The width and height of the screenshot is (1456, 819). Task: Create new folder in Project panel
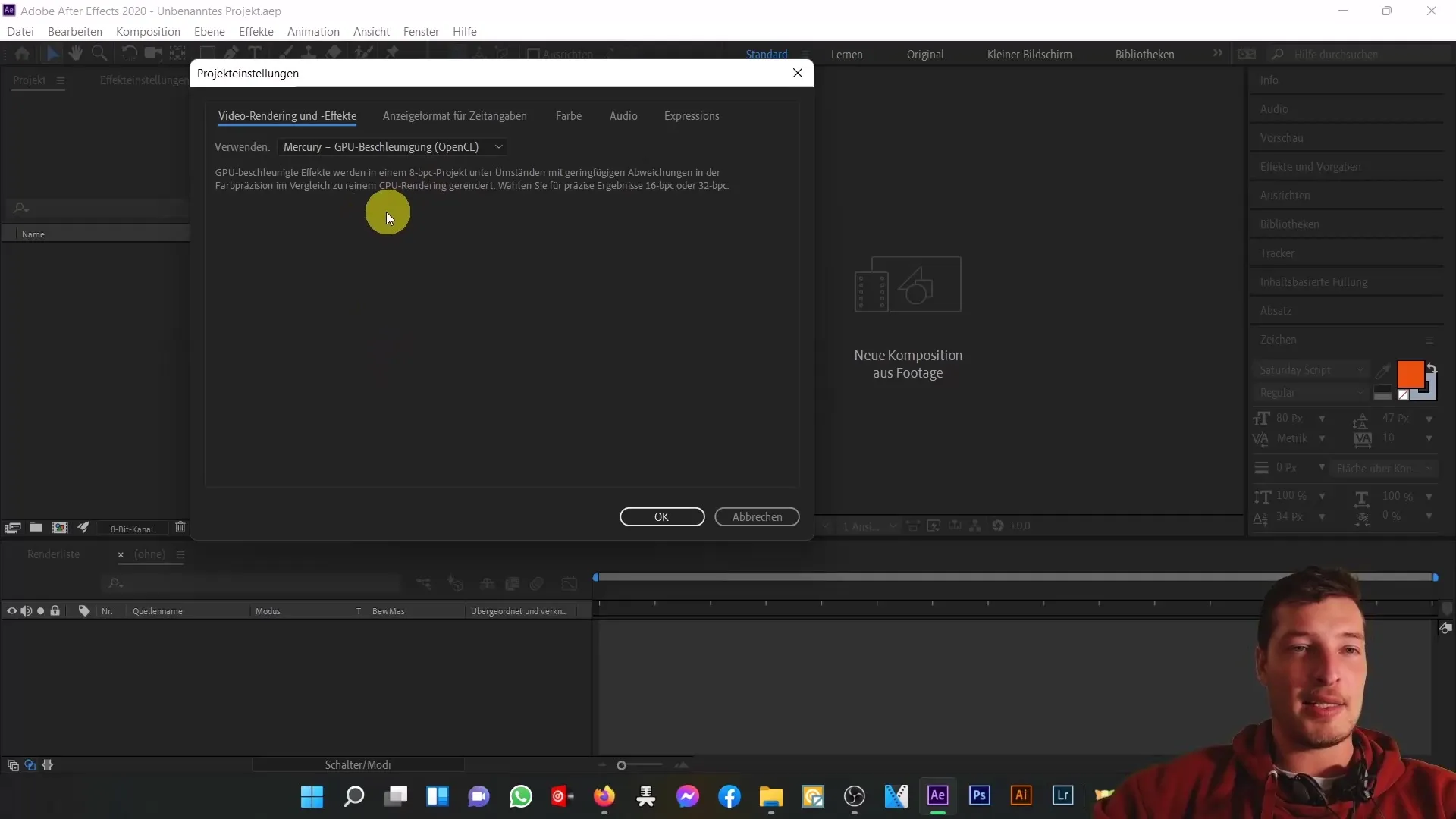(x=36, y=528)
